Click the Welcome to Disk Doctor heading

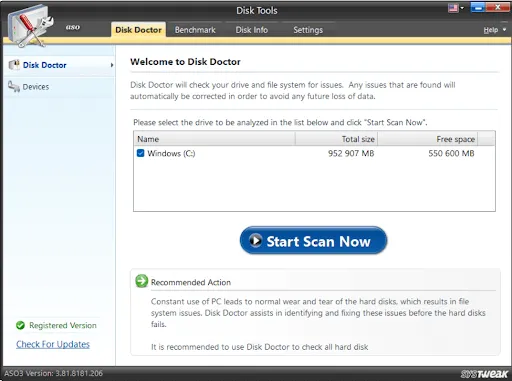click(x=185, y=62)
